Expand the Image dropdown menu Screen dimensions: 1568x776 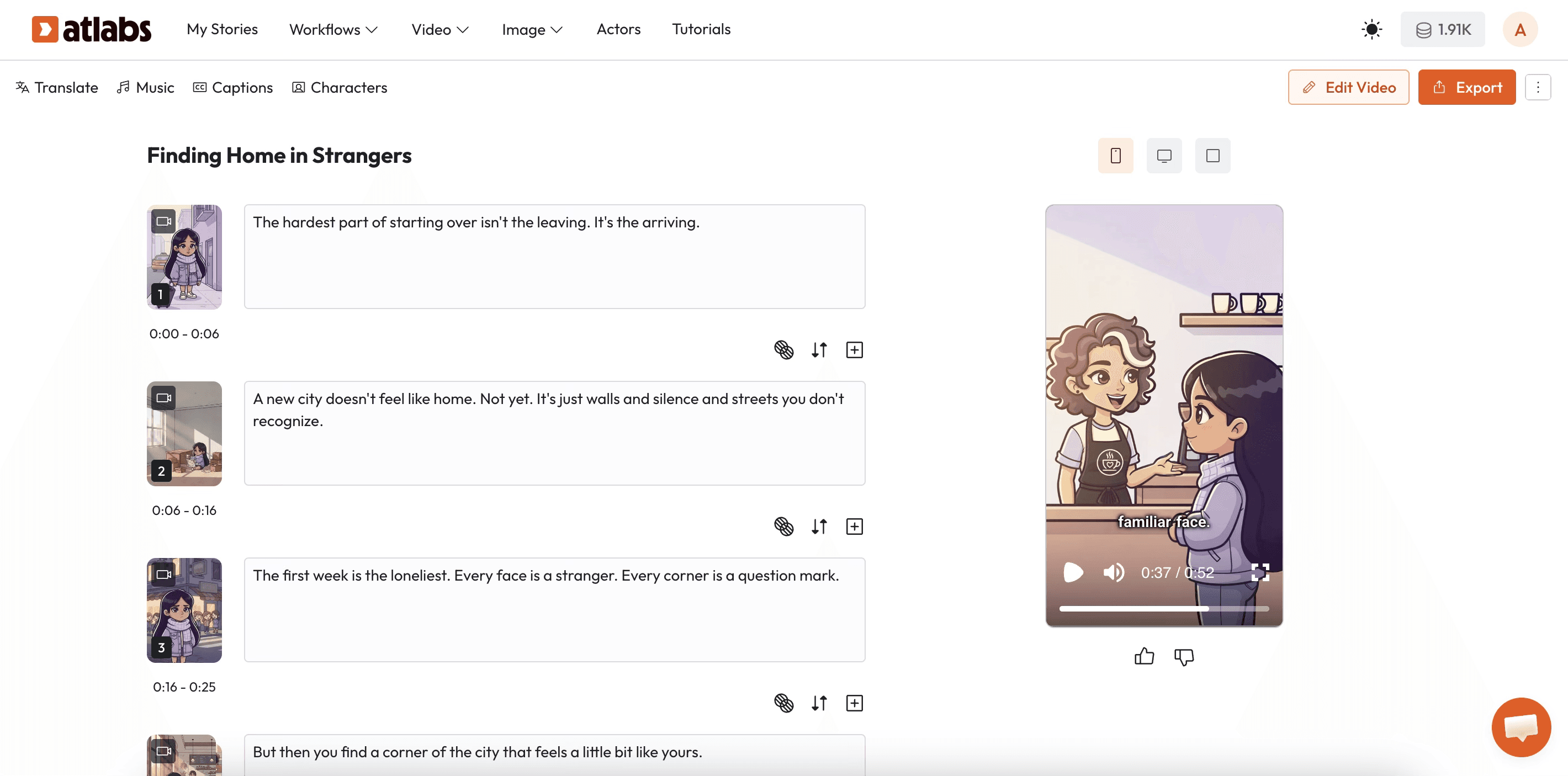click(531, 29)
